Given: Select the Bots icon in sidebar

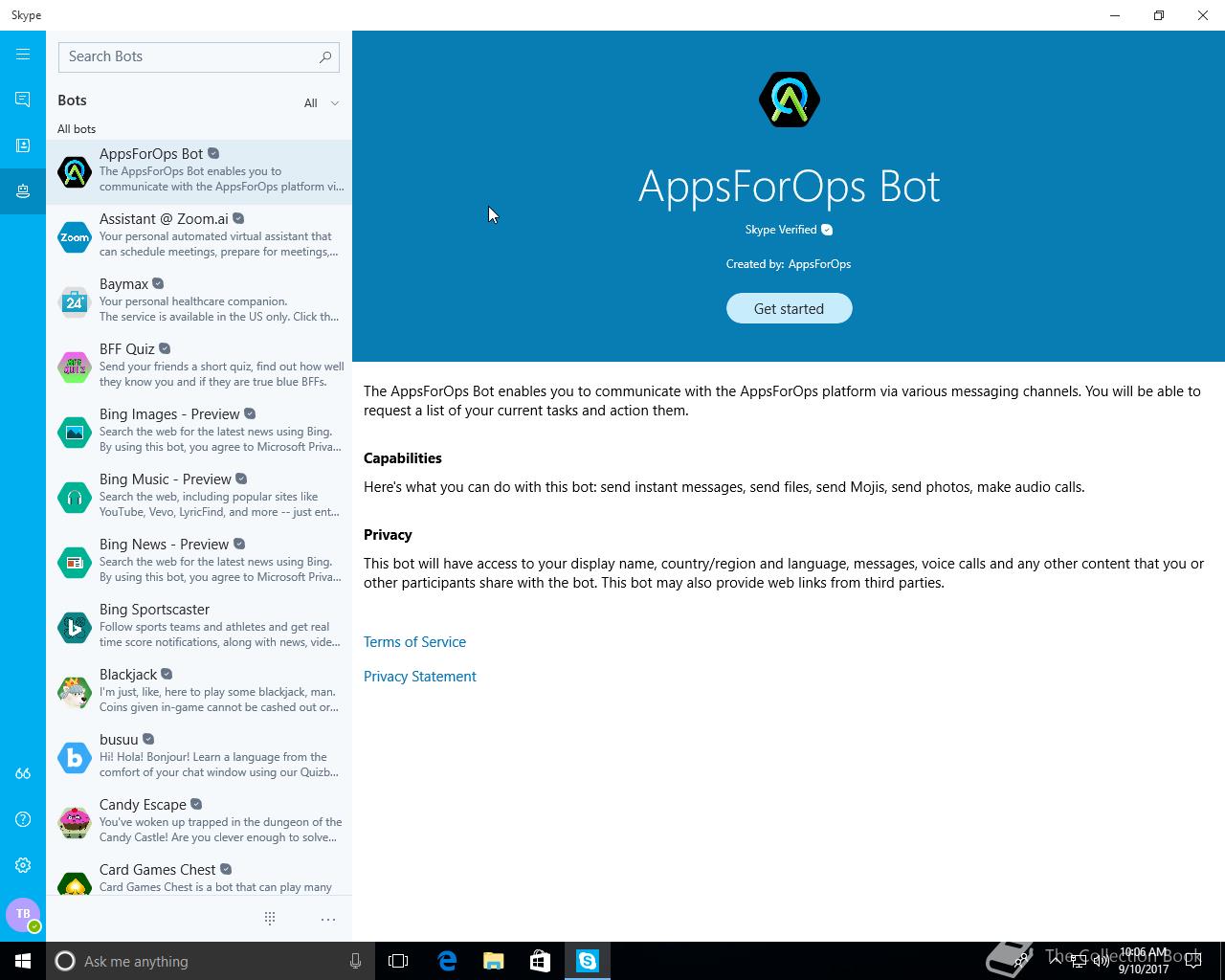Looking at the screenshot, I should pos(23,191).
